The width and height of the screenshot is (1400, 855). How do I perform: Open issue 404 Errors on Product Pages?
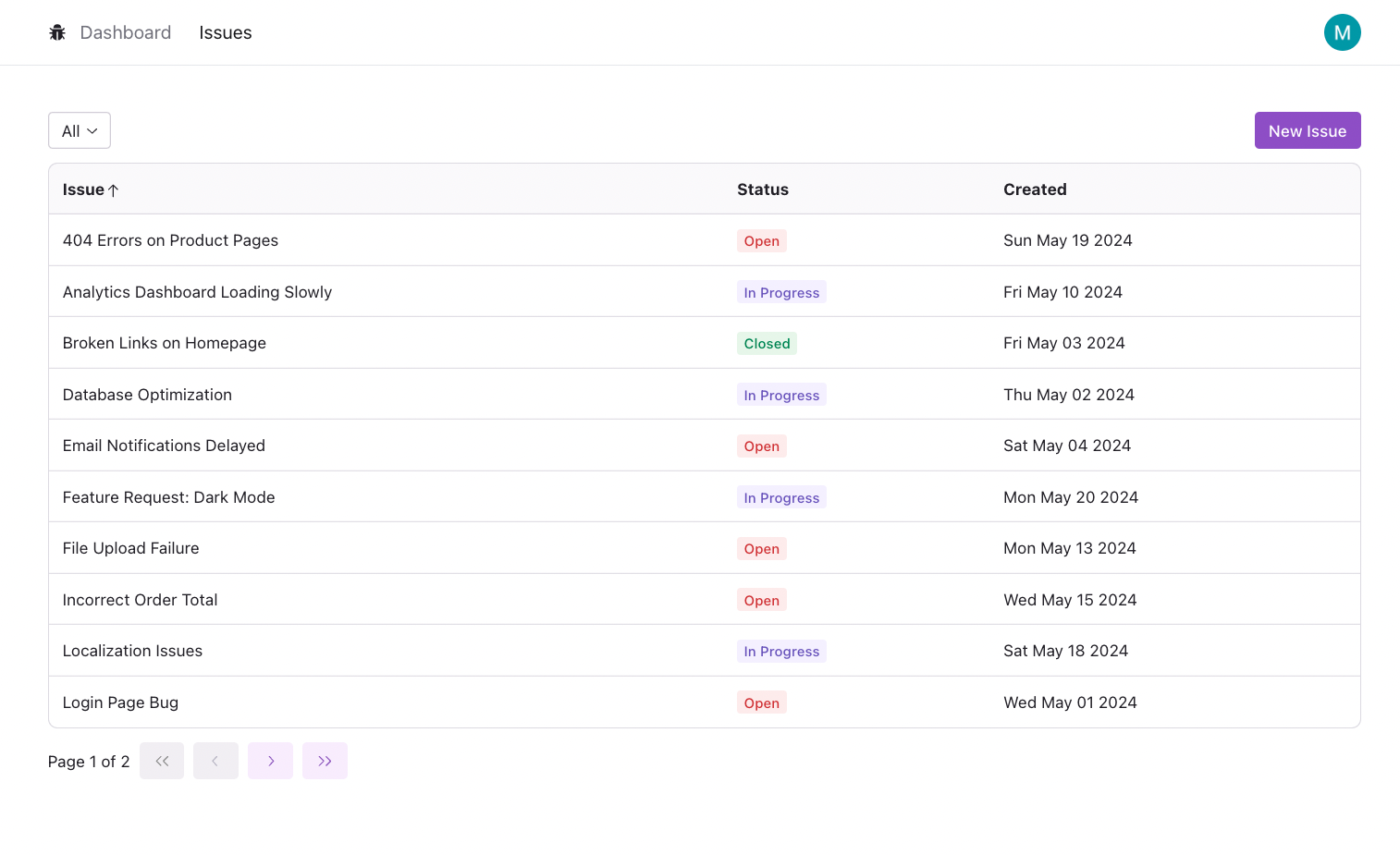click(170, 240)
